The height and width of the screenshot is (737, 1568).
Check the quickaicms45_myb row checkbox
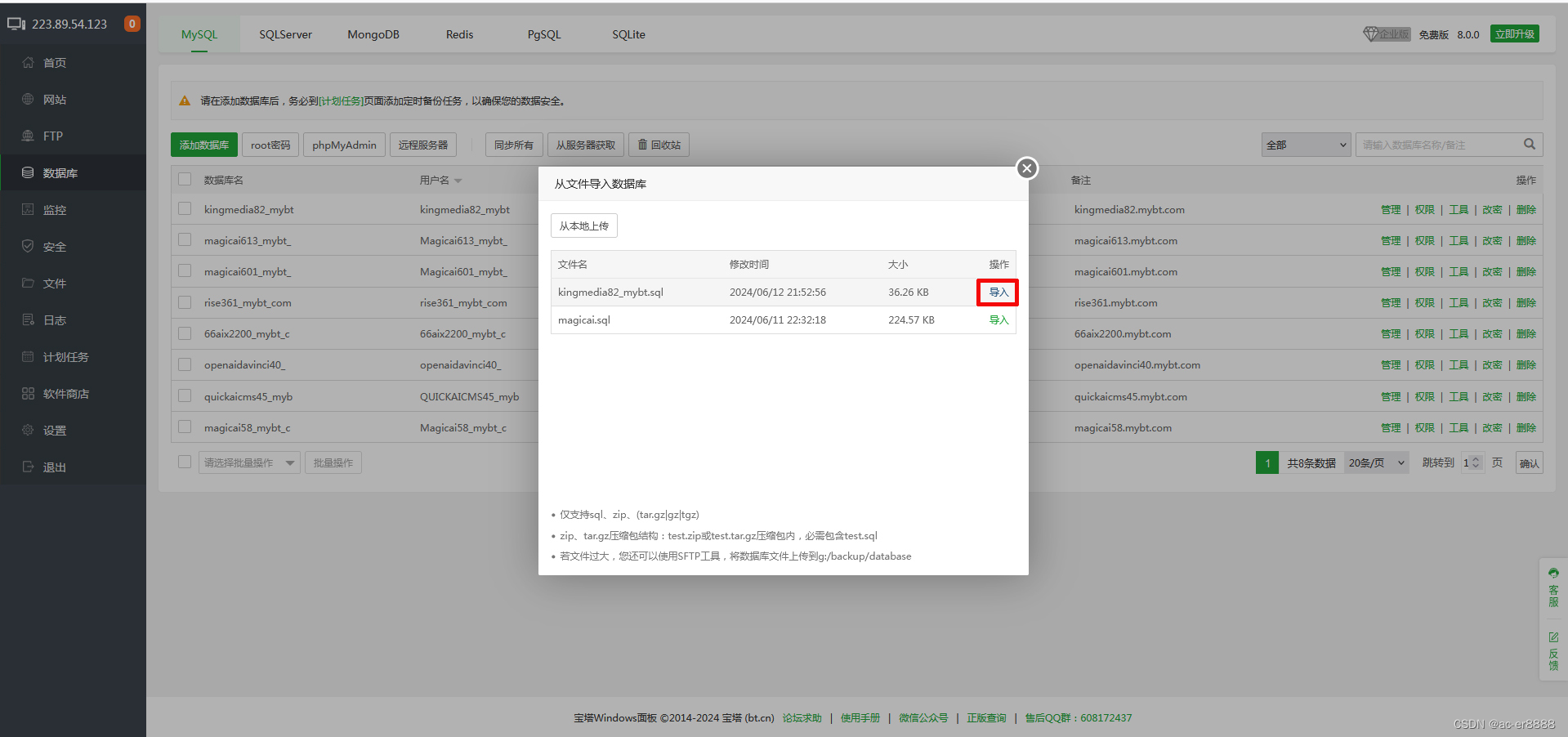click(185, 395)
